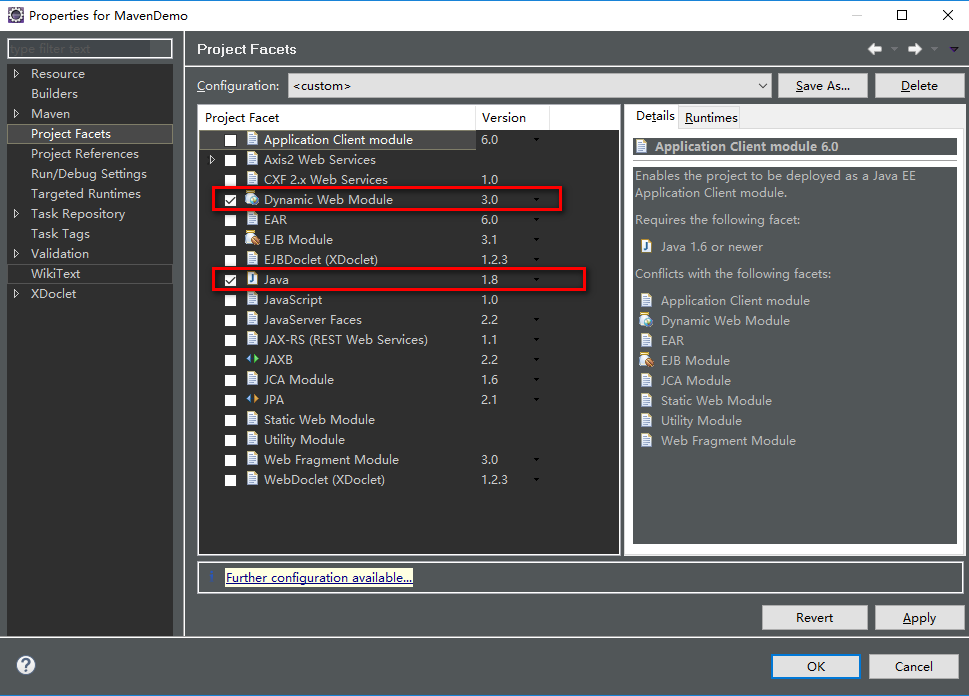Click the Utility Module facet list icon
Image resolution: width=969 pixels, height=696 pixels.
pos(252,438)
